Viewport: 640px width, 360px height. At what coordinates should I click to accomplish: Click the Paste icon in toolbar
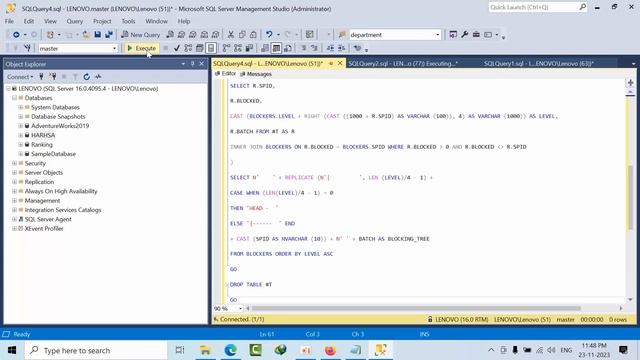[253, 35]
